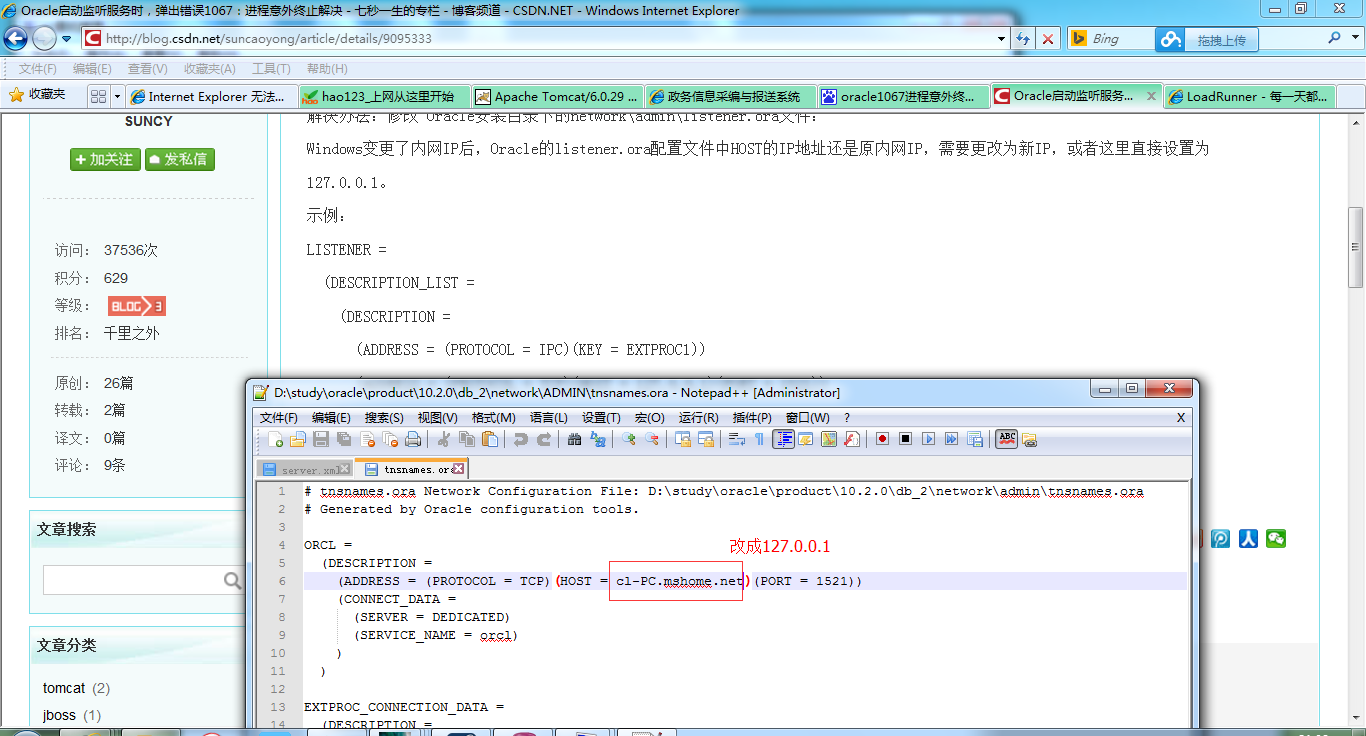This screenshot has height=736, width=1366.
Task: Open the 语言(L) menu in Notepad++
Action: point(548,417)
